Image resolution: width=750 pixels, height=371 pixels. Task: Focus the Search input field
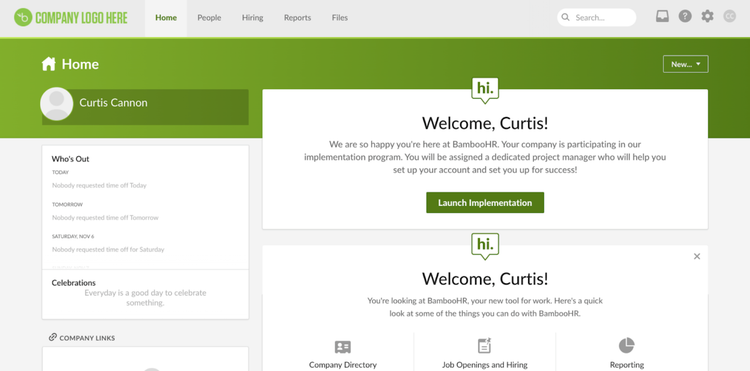coord(596,17)
